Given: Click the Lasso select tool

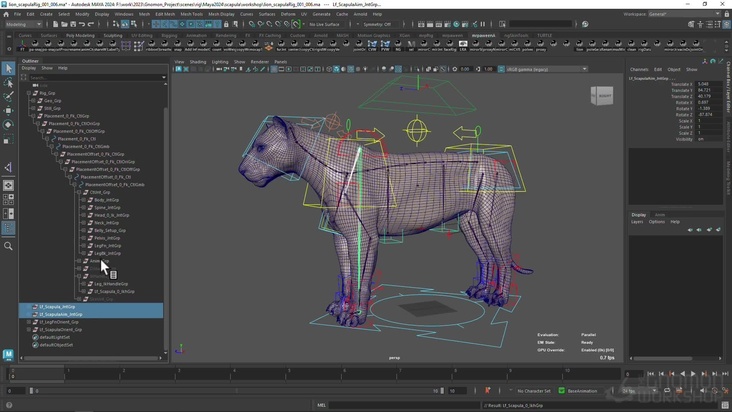Looking at the screenshot, I should coord(8,83).
